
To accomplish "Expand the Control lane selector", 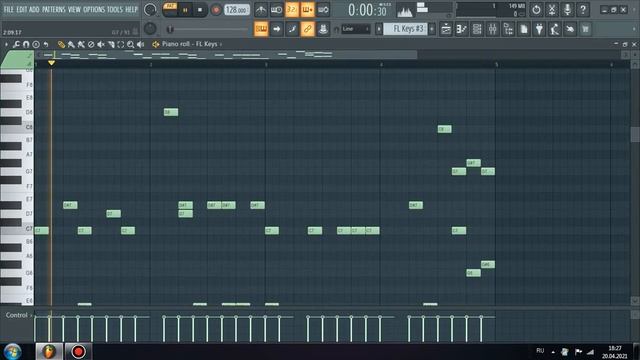I will click(18, 315).
